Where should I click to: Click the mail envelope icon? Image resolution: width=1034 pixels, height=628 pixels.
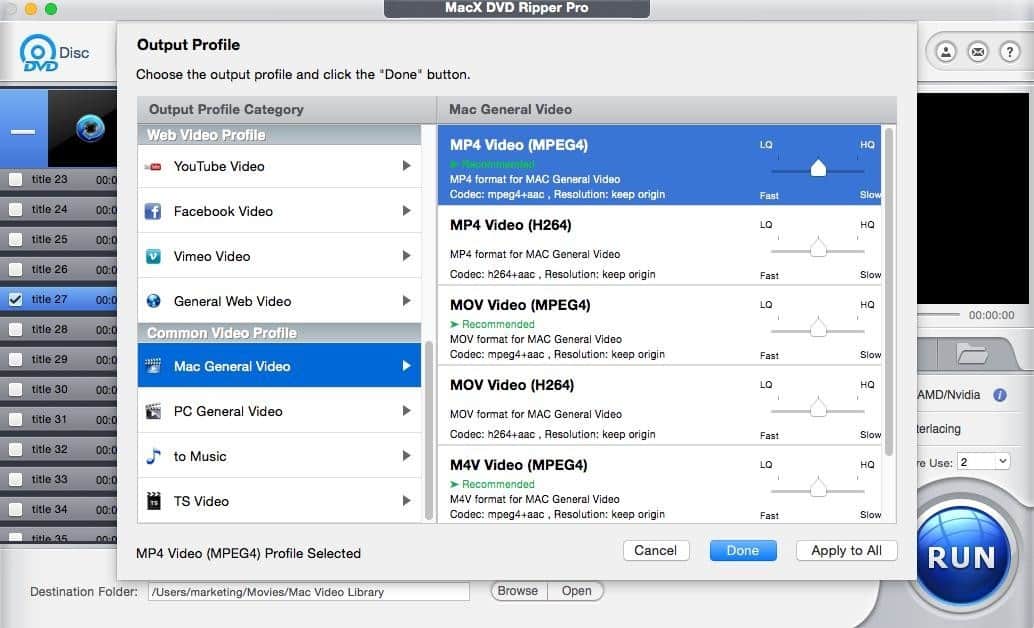tap(978, 51)
